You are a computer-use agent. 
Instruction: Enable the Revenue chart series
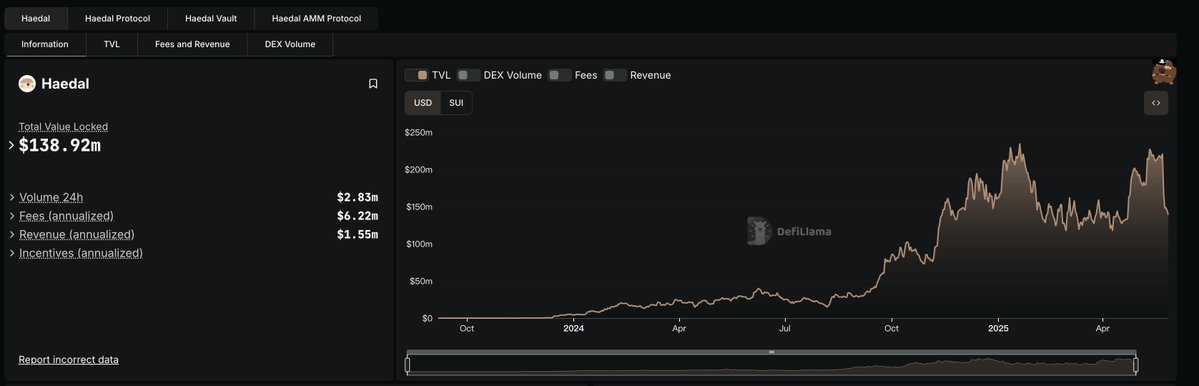pyautogui.click(x=637, y=75)
